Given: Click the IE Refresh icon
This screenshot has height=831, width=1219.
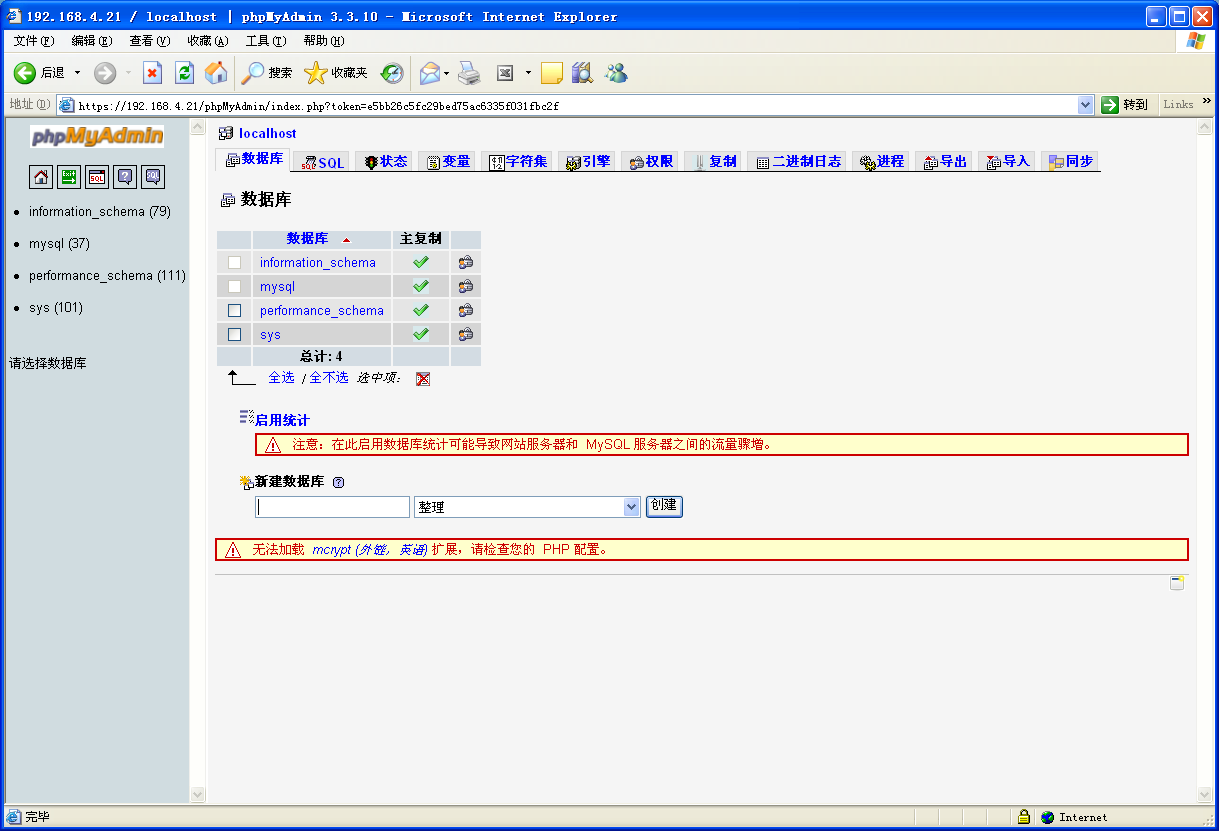Looking at the screenshot, I should [x=184, y=73].
